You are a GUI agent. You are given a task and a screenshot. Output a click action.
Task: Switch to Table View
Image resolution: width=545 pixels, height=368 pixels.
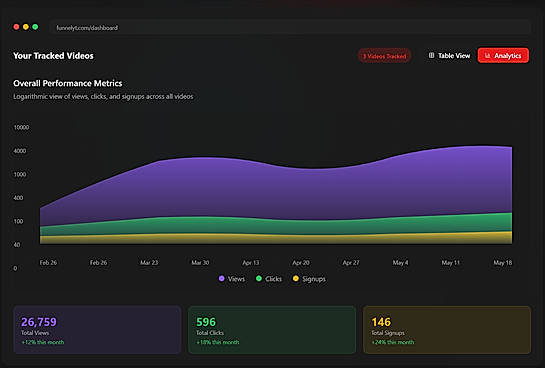coord(449,56)
